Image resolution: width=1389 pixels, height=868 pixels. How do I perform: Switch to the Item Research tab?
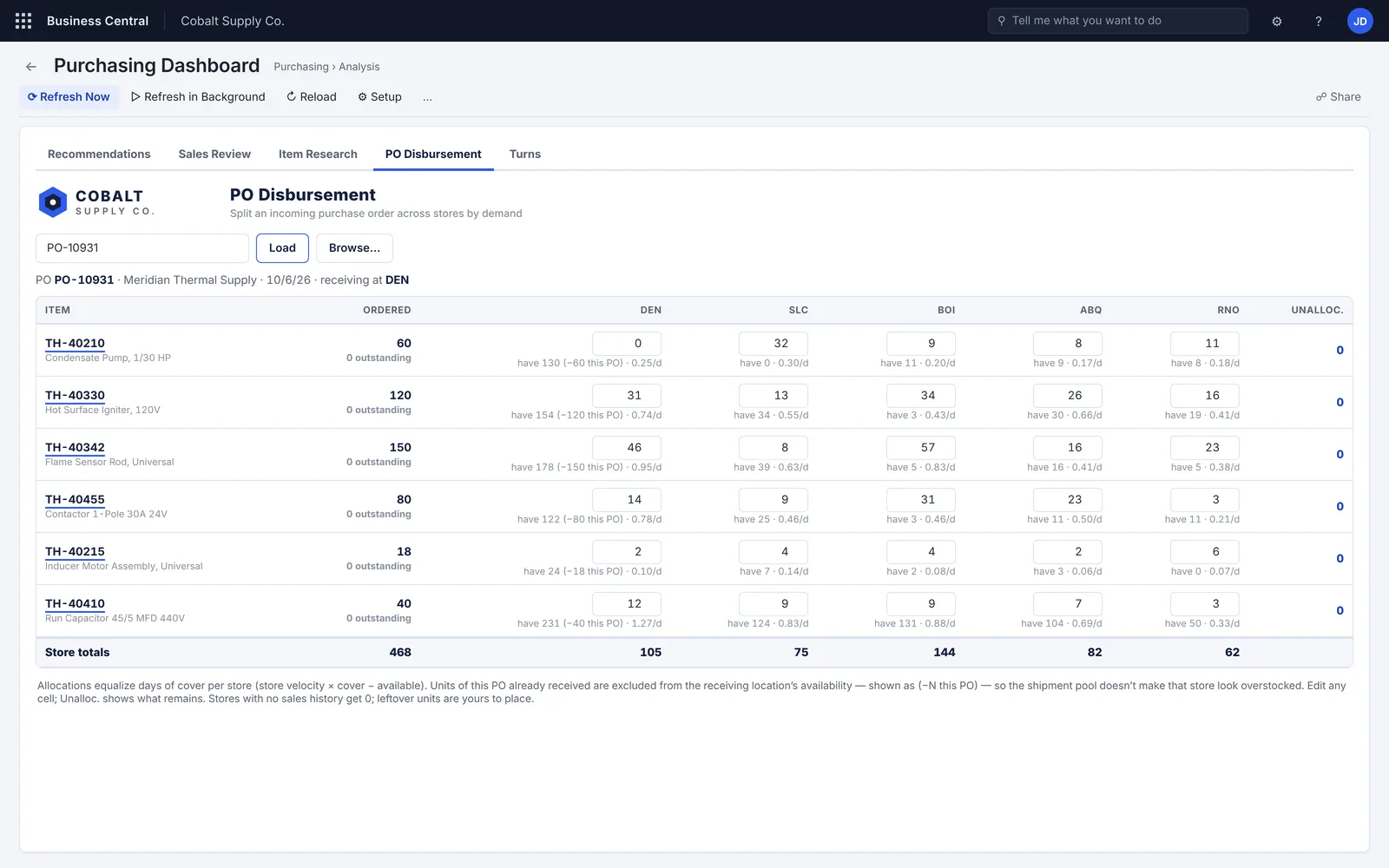(x=318, y=155)
